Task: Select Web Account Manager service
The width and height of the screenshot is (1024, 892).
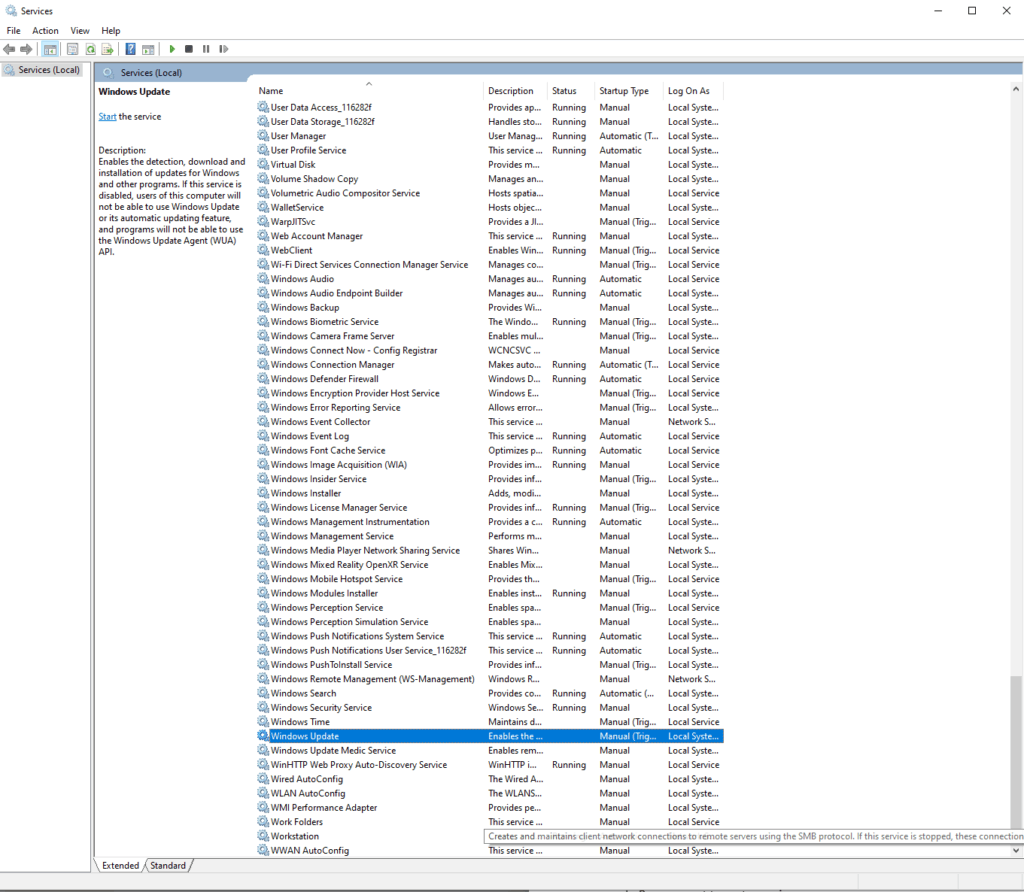Action: click(317, 236)
